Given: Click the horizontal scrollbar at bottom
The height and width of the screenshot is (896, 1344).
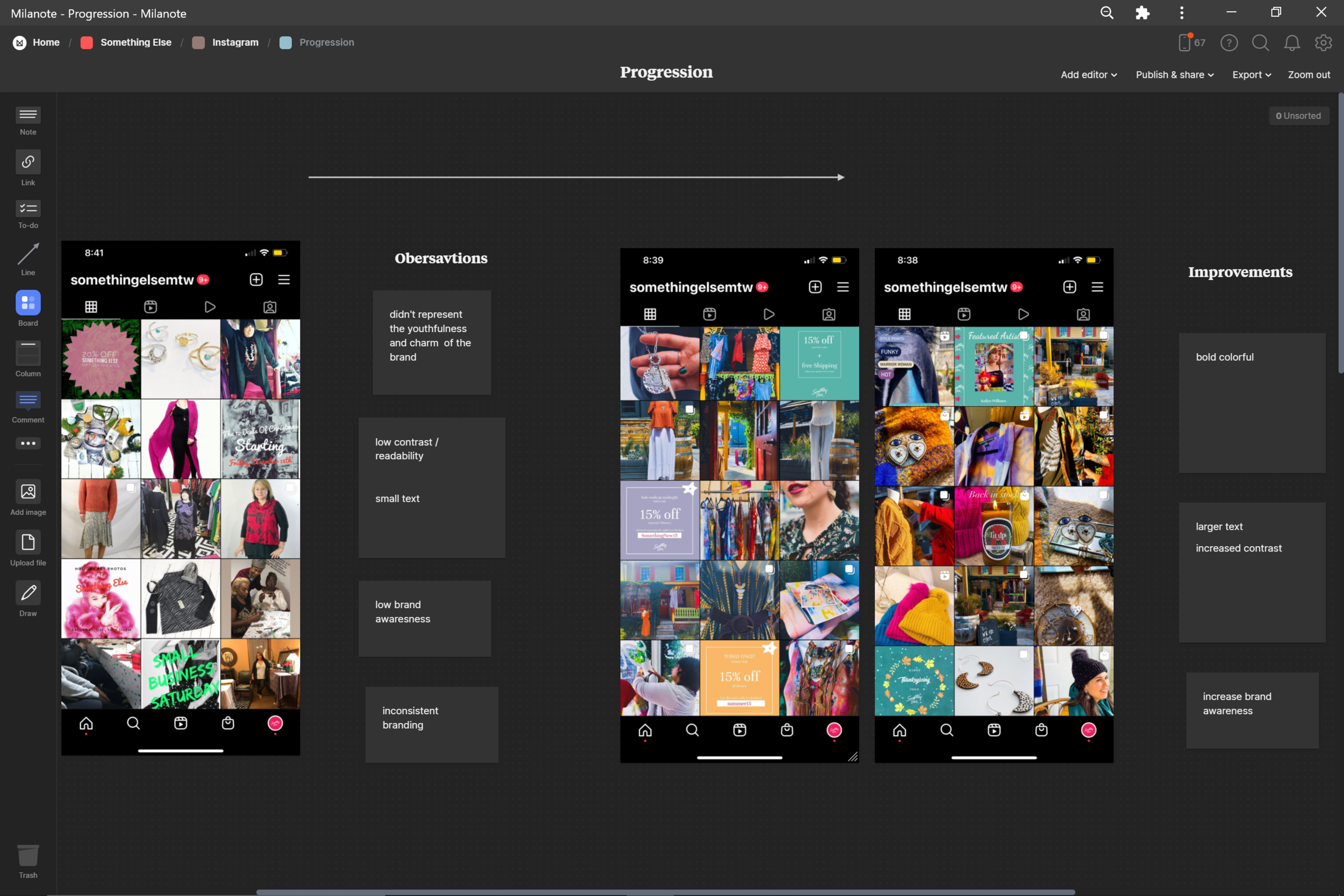Looking at the screenshot, I should (665, 892).
